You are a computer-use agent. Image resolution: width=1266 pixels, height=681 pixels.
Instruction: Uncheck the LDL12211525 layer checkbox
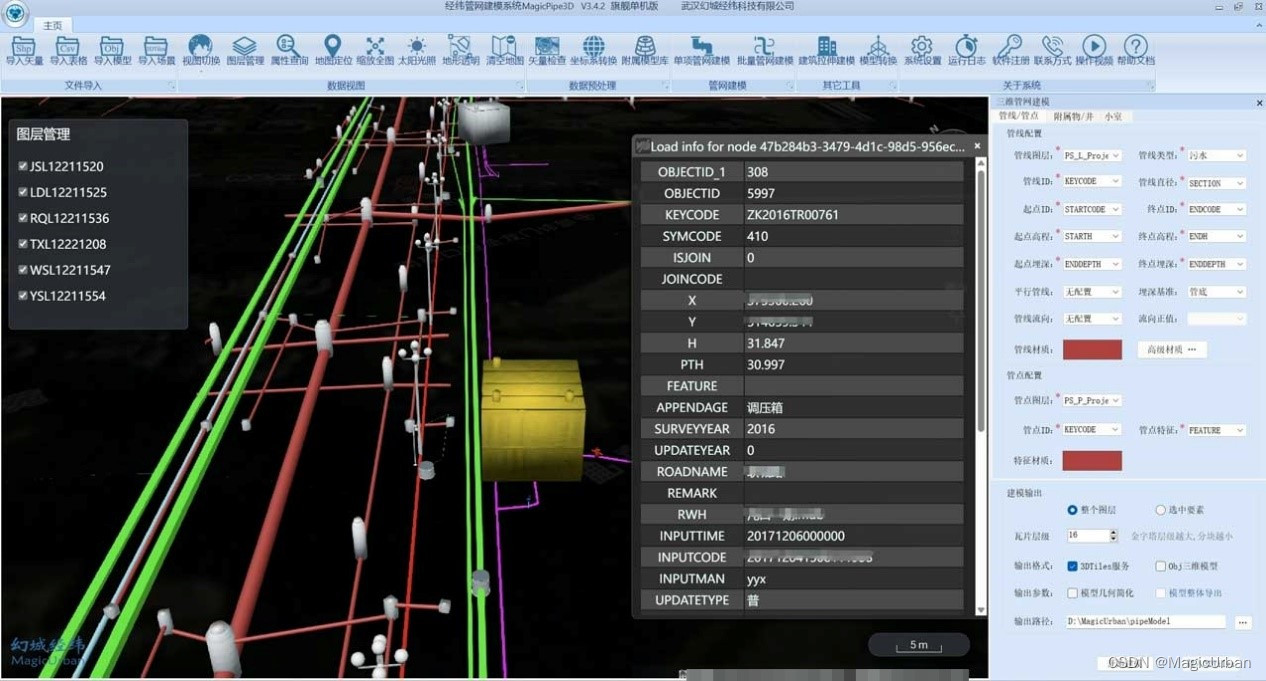(23, 192)
